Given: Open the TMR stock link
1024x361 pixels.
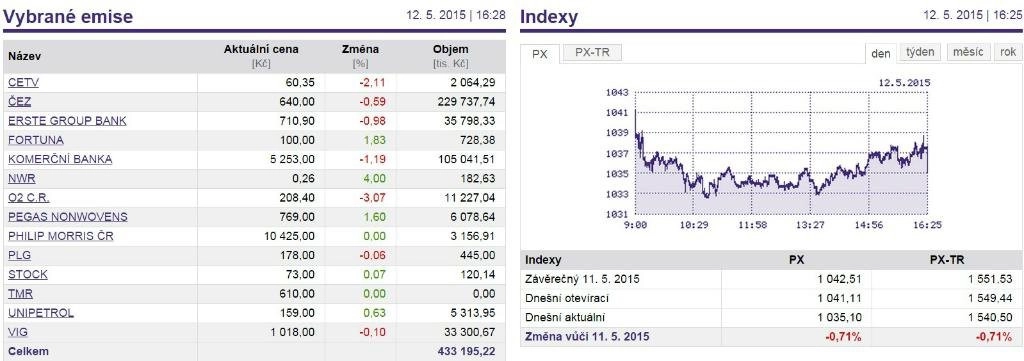Looking at the screenshot, I should [20, 294].
